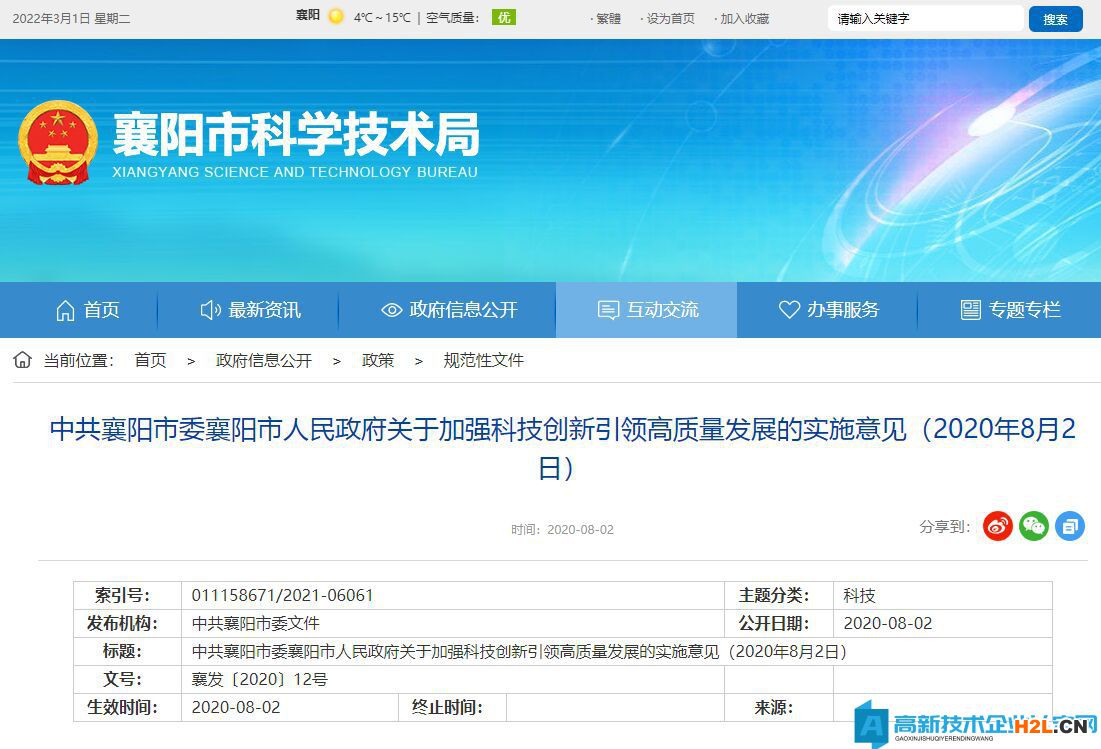Share the article to Weibo
The image size is (1101, 749).
997,525
